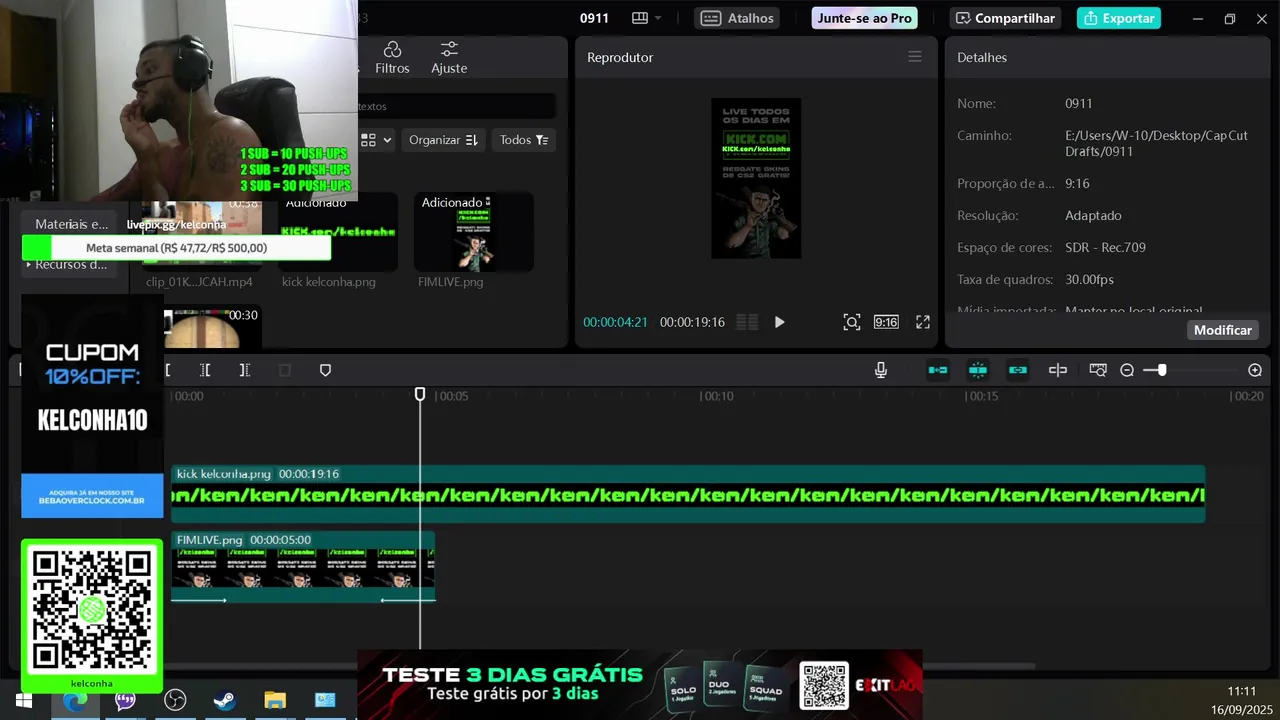This screenshot has height=720, width=1280.
Task: Click the preview zoom-to-fit icon
Action: (851, 322)
